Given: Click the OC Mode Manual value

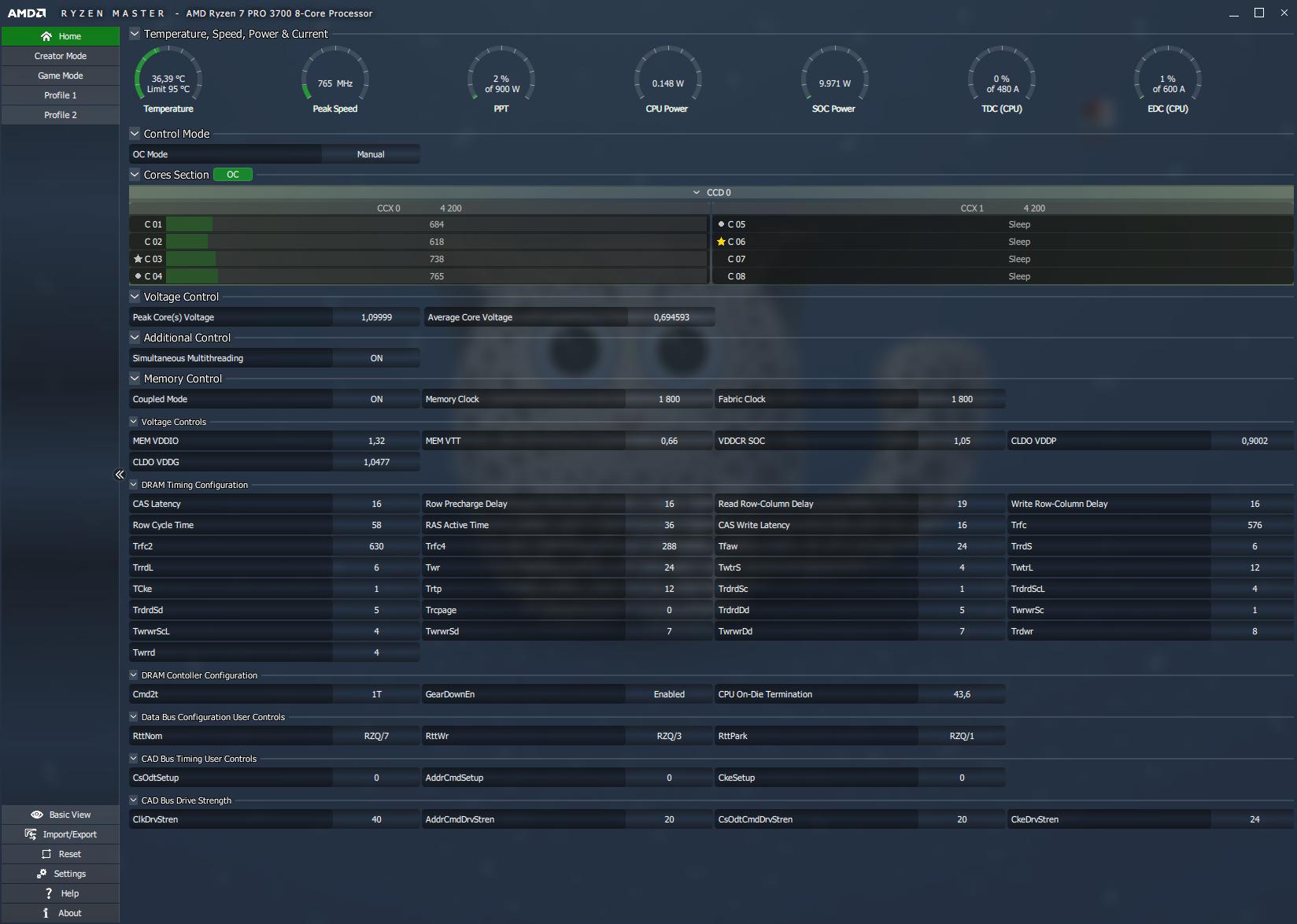Looking at the screenshot, I should point(371,154).
